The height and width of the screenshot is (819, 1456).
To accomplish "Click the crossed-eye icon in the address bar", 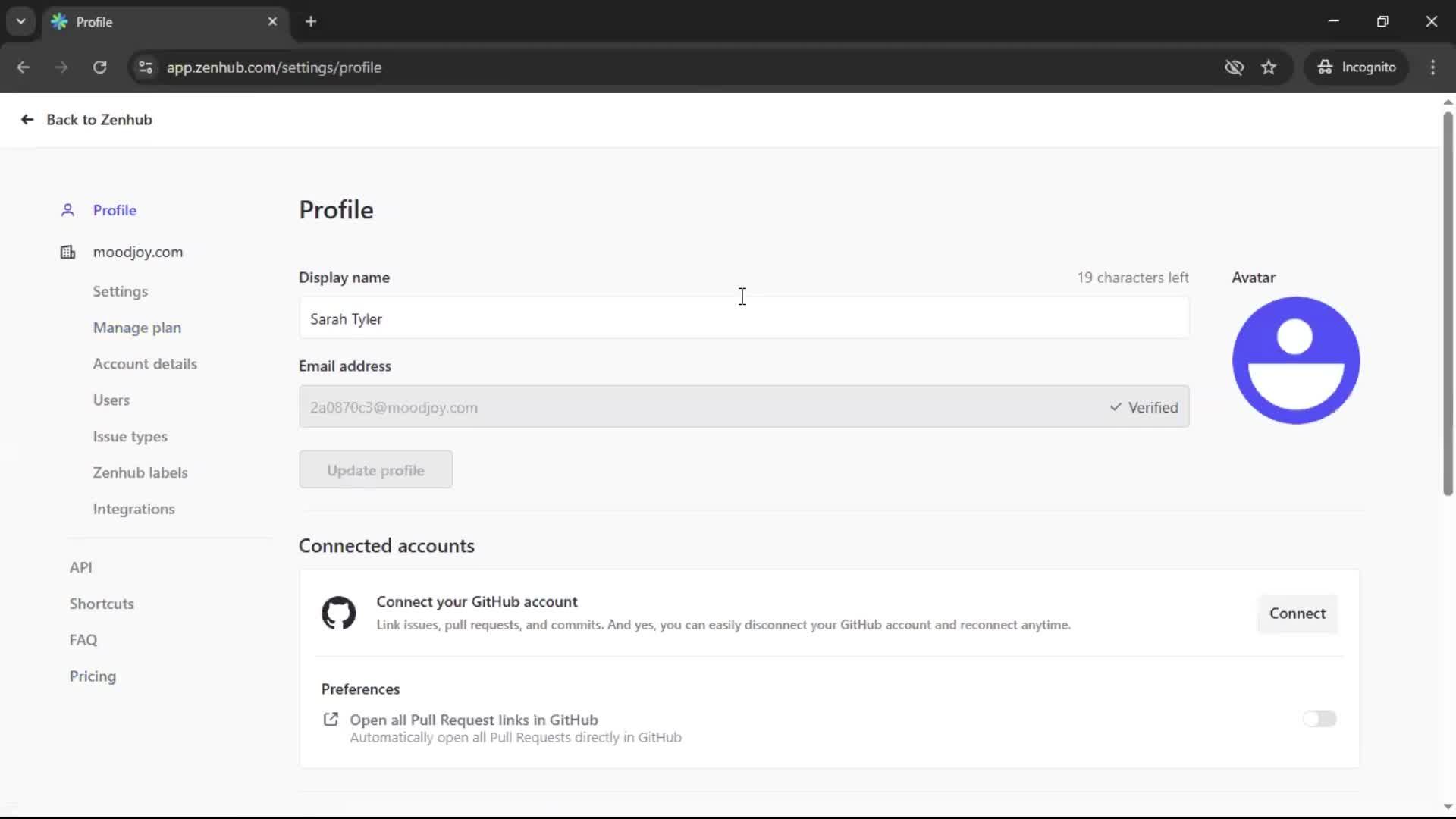I will pyautogui.click(x=1235, y=67).
